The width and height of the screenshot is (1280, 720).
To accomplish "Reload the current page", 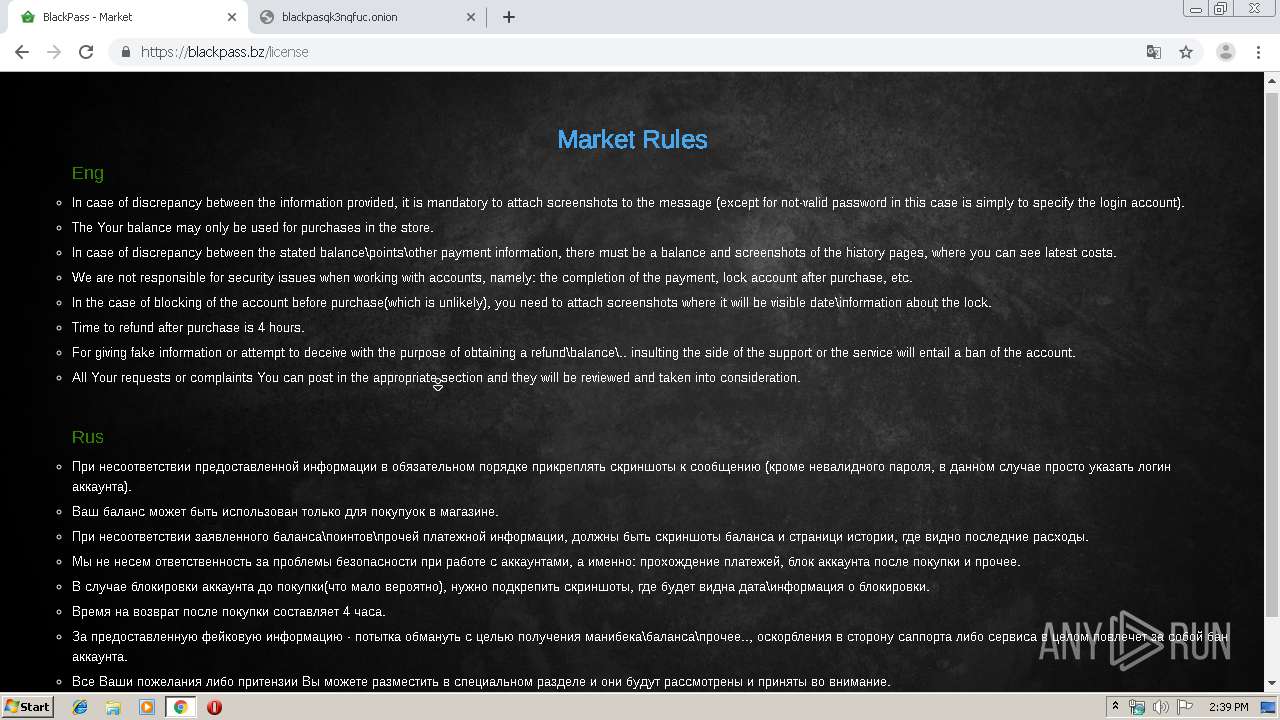I will [86, 52].
